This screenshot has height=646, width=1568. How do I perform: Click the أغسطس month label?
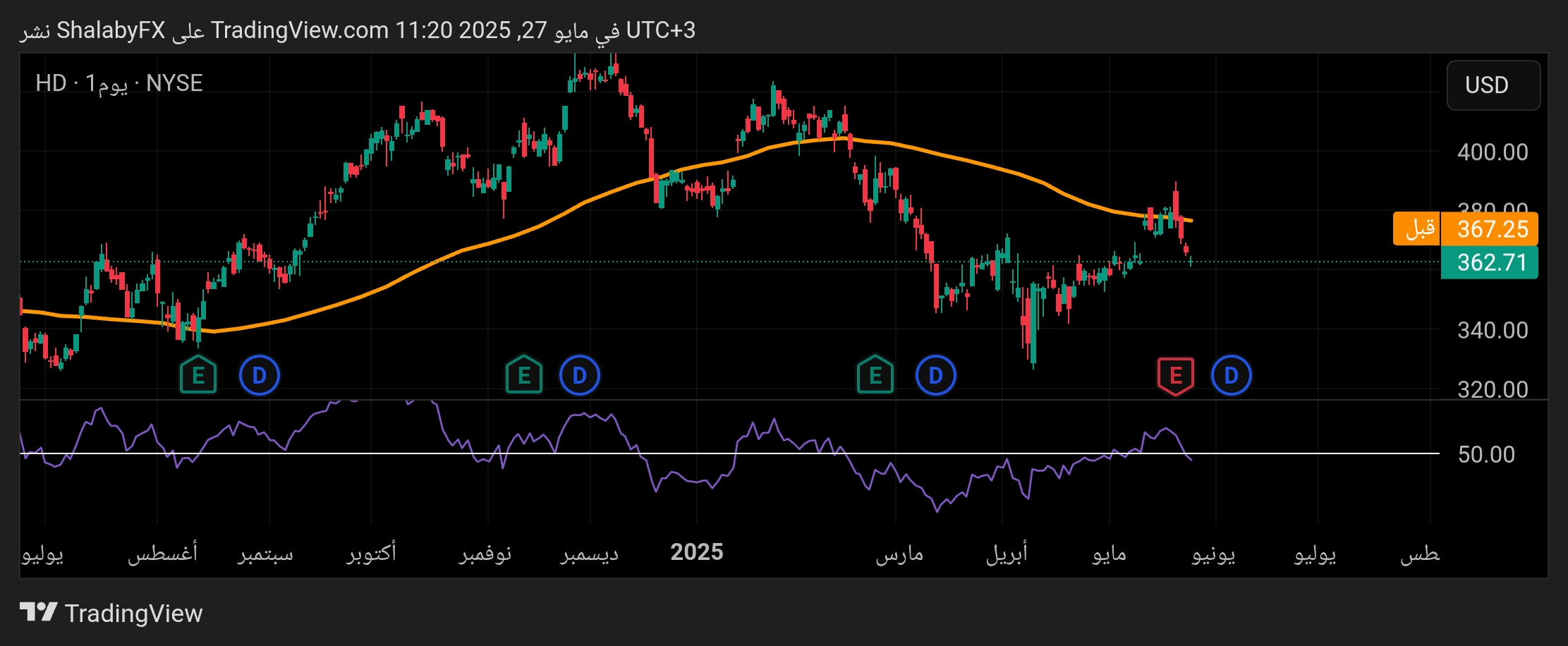(x=162, y=552)
